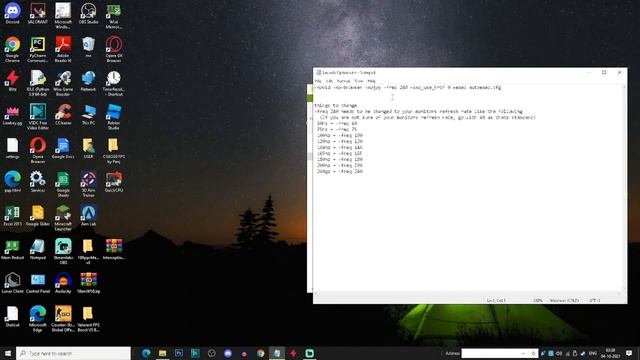
Task: Launch VALORANT from the desktop
Action: [38, 13]
